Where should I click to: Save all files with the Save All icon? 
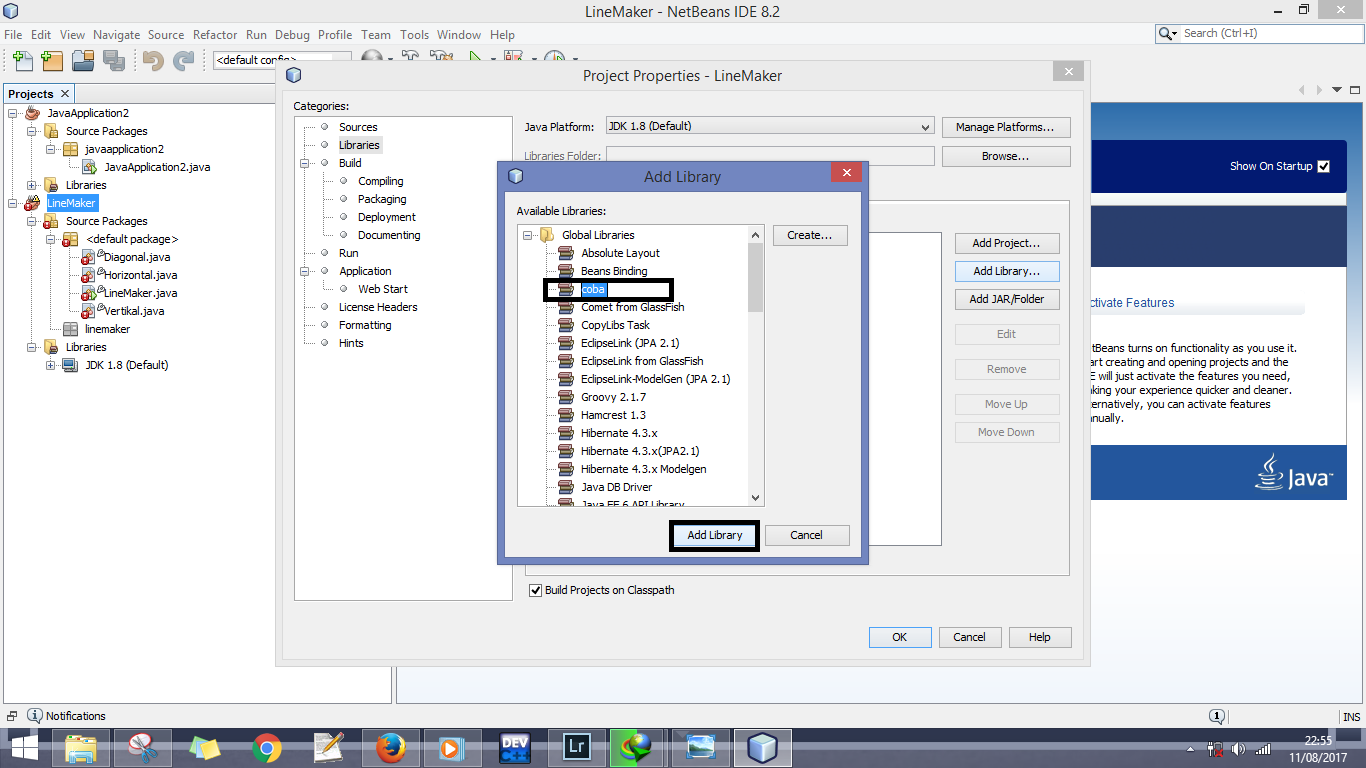(x=113, y=61)
